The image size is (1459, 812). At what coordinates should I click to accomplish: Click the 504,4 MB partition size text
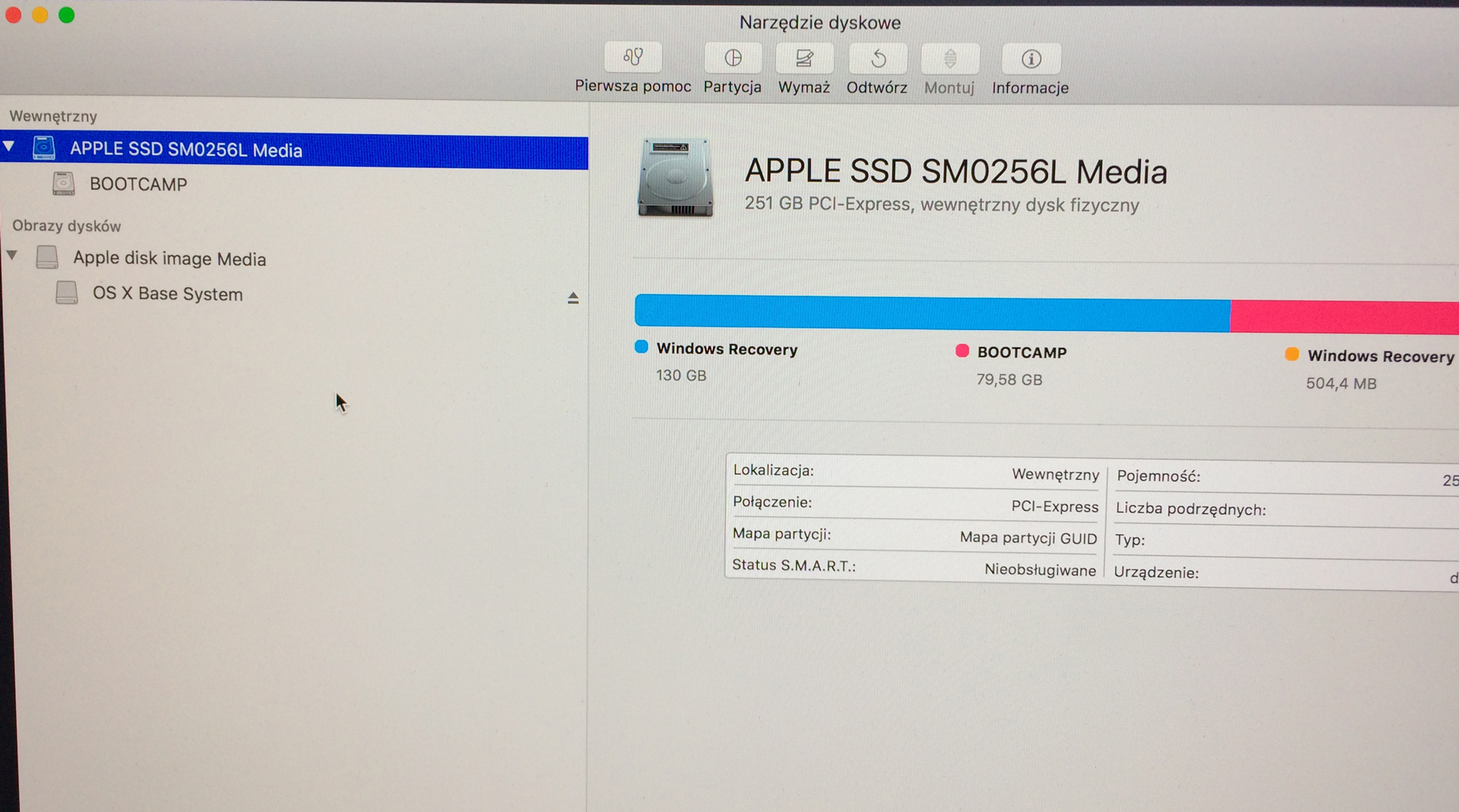coord(1341,384)
